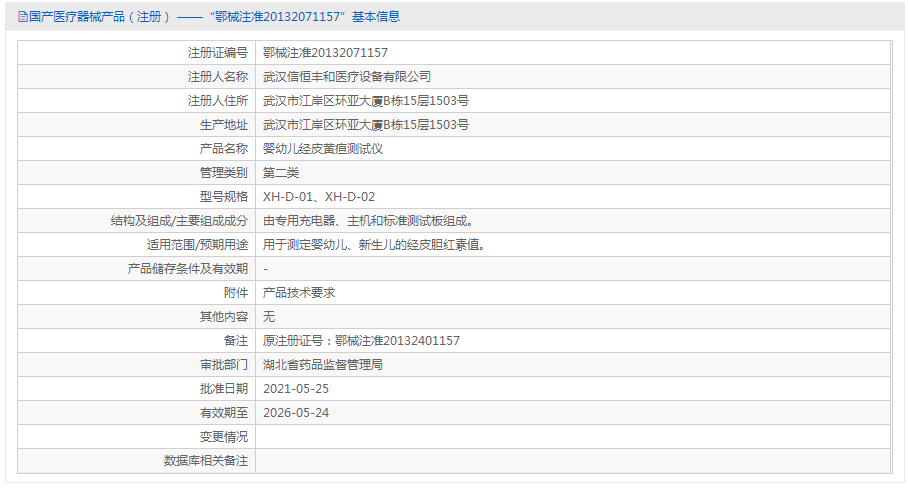Click the label 结构及组成/主要组成成分
This screenshot has width=908, height=496.
pyautogui.click(x=180, y=221)
